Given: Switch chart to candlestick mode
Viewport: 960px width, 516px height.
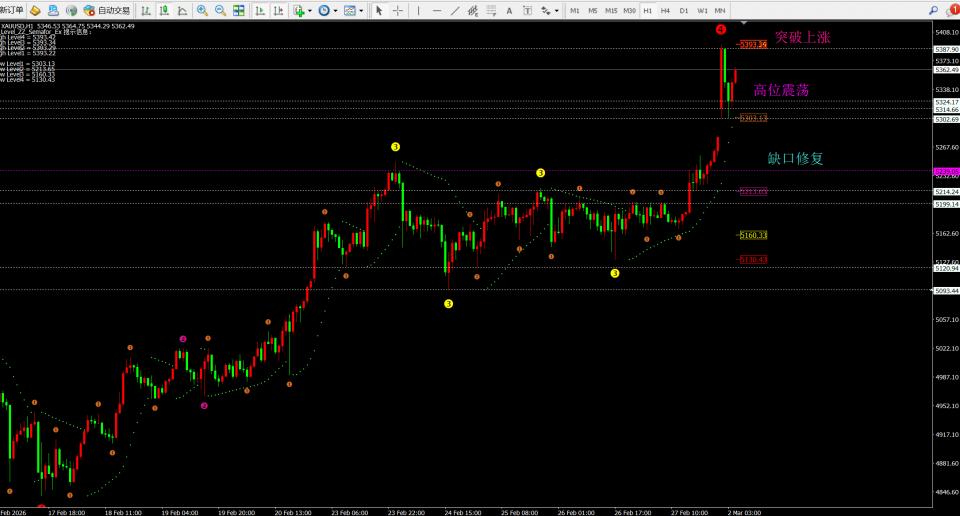Looking at the screenshot, I should 164,10.
